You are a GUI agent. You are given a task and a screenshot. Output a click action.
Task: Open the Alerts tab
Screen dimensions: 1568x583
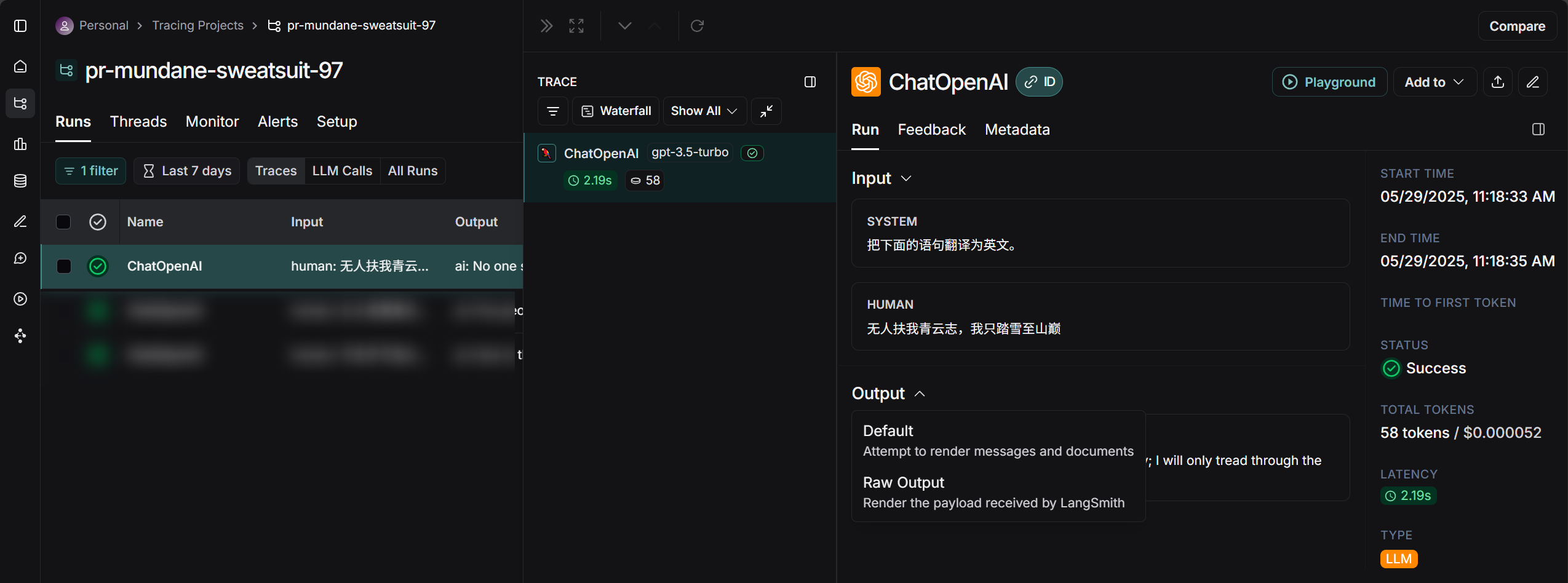277,122
